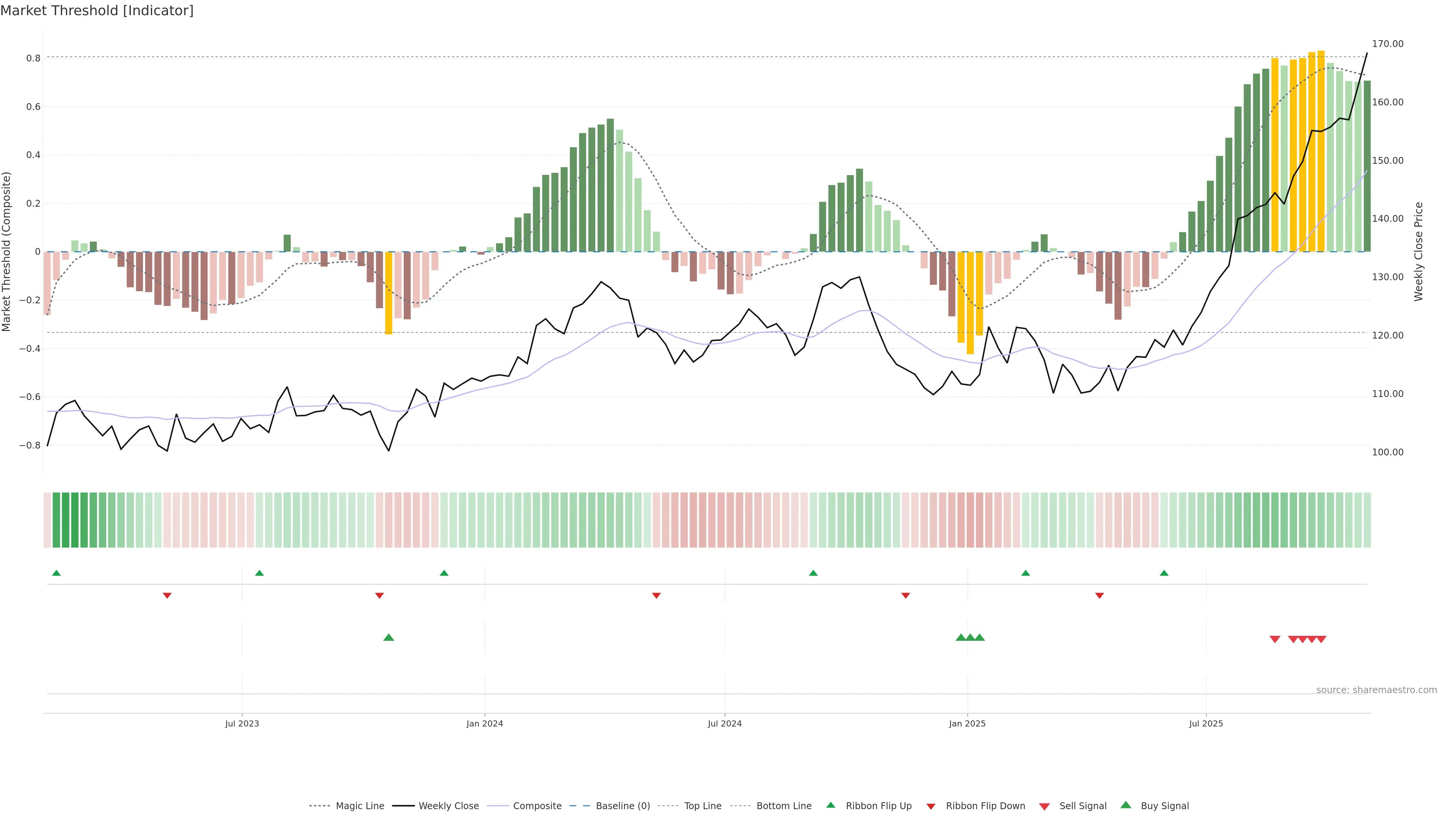
Task: Click the Jul 2025 x-axis label
Action: click(1206, 723)
